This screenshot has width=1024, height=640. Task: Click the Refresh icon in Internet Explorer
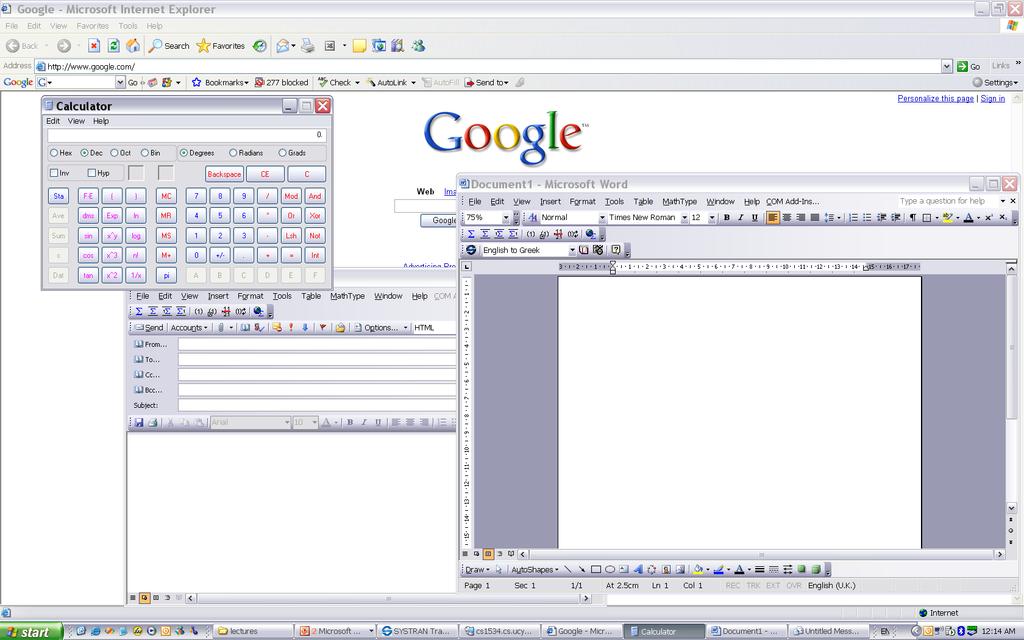[114, 46]
